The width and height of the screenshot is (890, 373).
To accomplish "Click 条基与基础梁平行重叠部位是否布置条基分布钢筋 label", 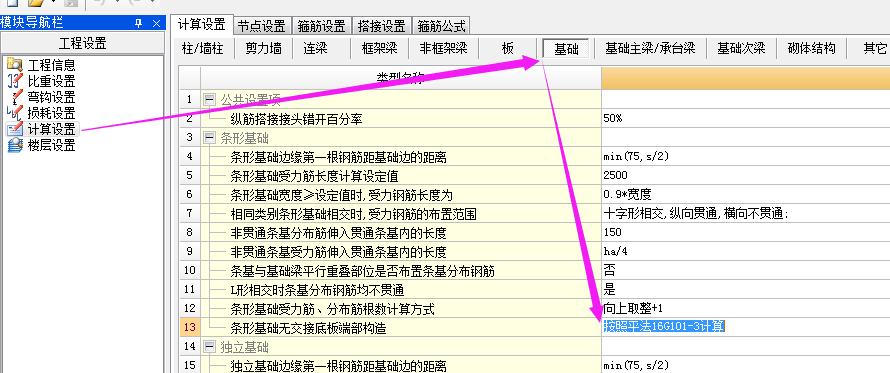I will 363,271.
